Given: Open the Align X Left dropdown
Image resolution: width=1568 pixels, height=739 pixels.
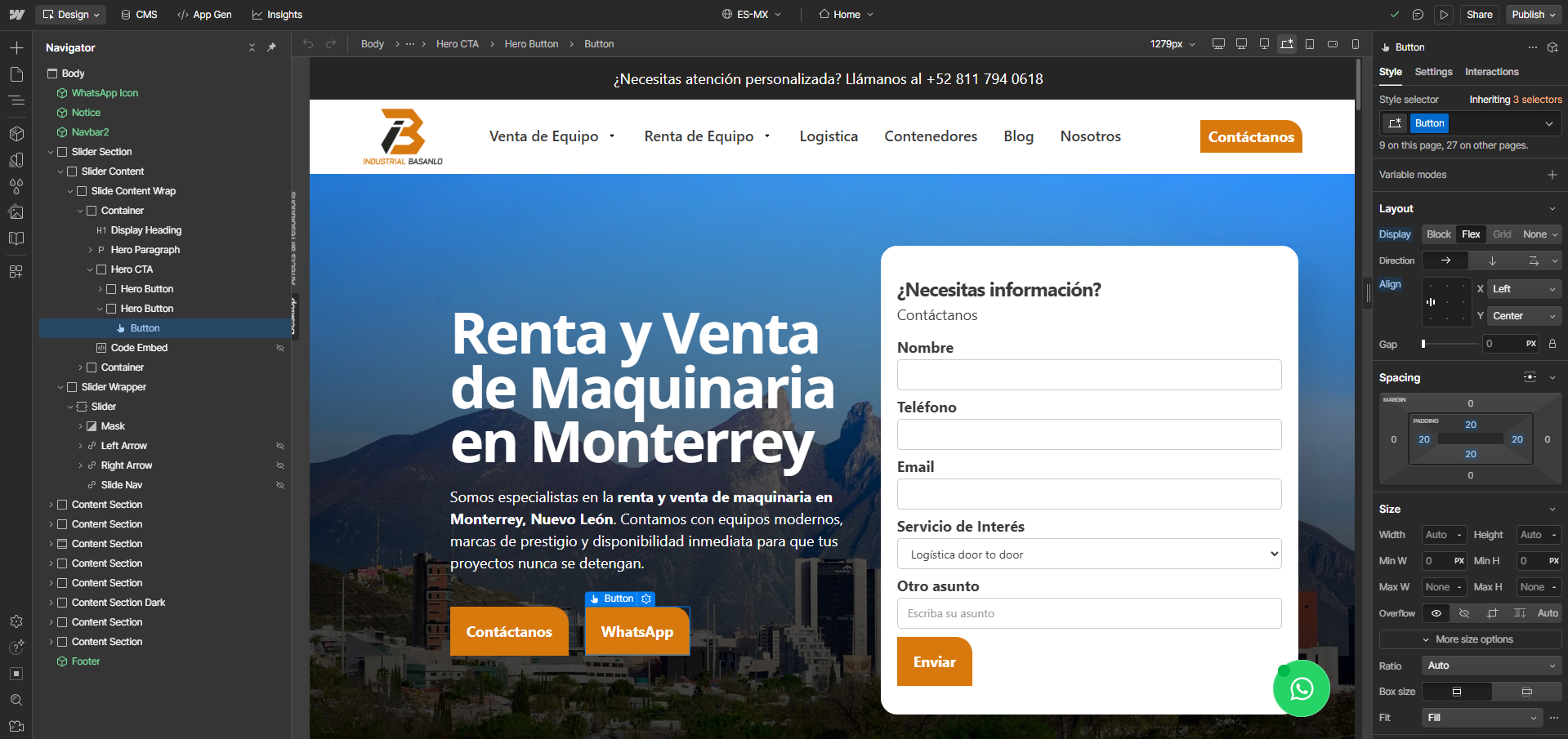Looking at the screenshot, I should click(1525, 289).
